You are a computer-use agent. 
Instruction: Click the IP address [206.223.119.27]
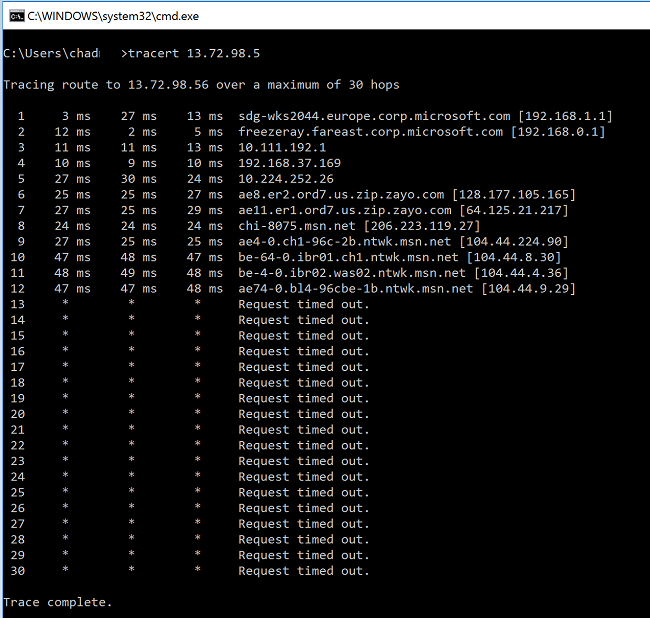[x=422, y=226]
